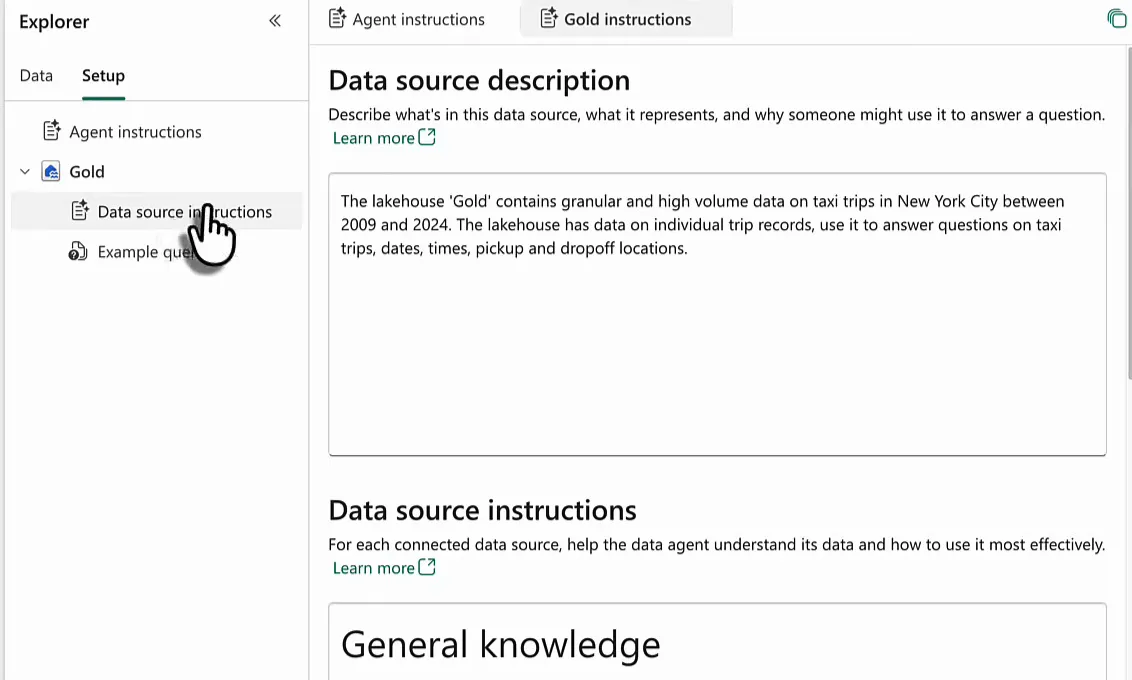Switch to the Gold instructions top tab
1132x680 pixels.
627,19
